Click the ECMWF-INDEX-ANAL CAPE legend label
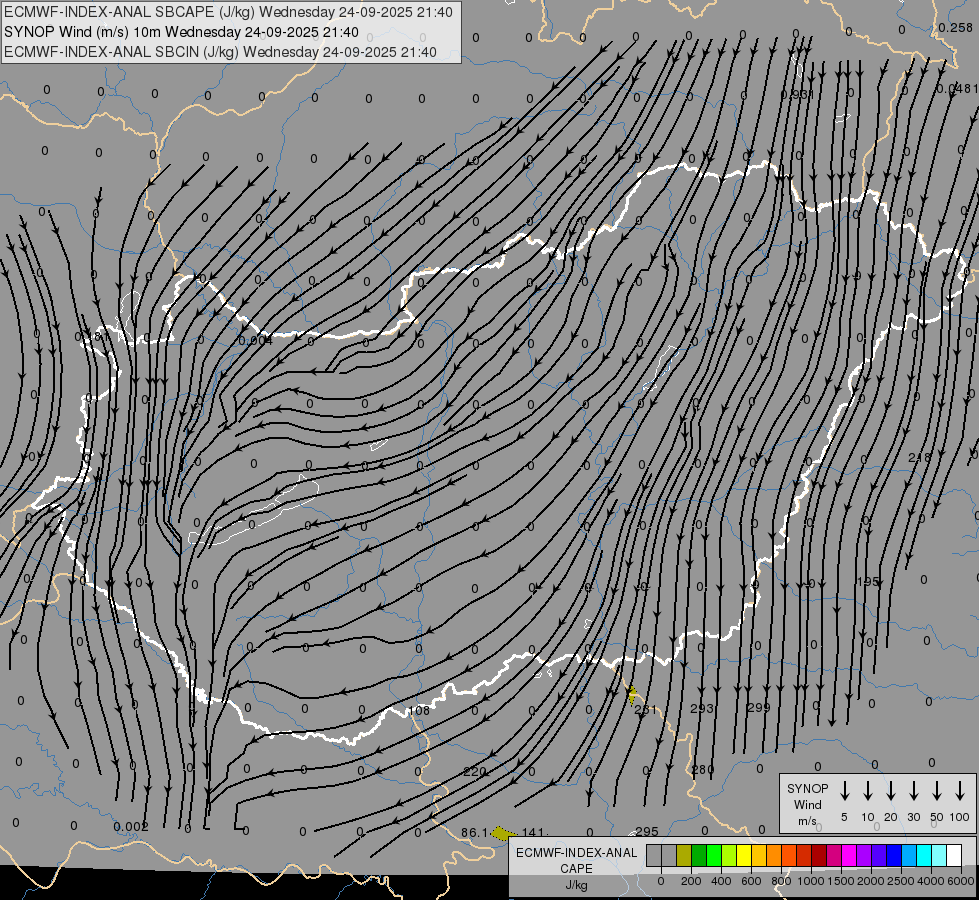Viewport: 979px width, 900px height. pyautogui.click(x=576, y=860)
